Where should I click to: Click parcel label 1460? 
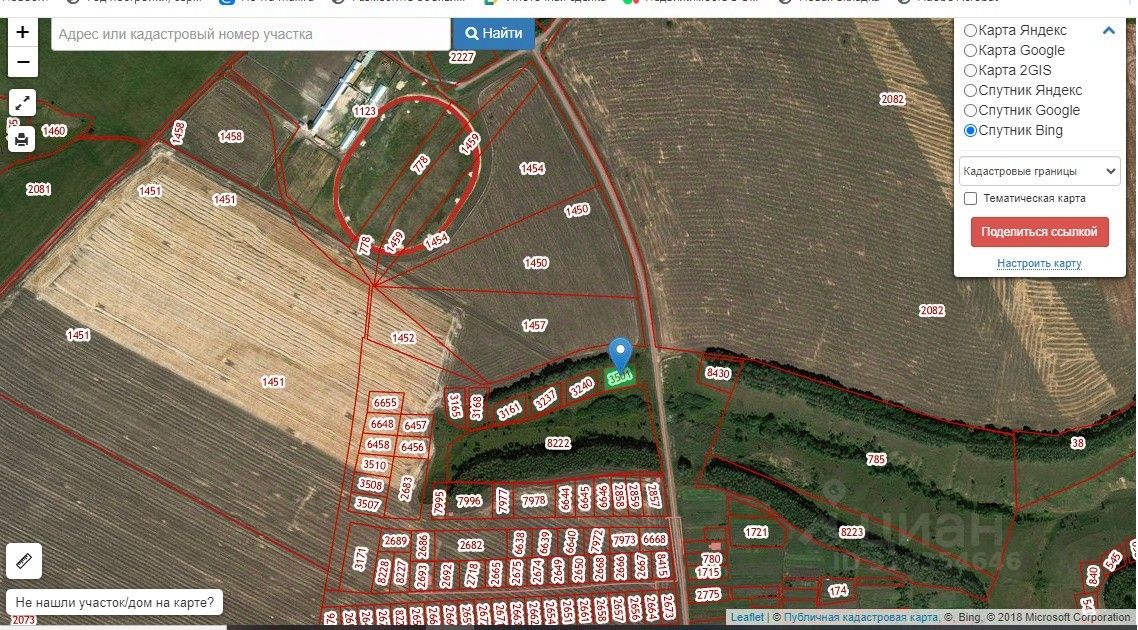click(54, 131)
